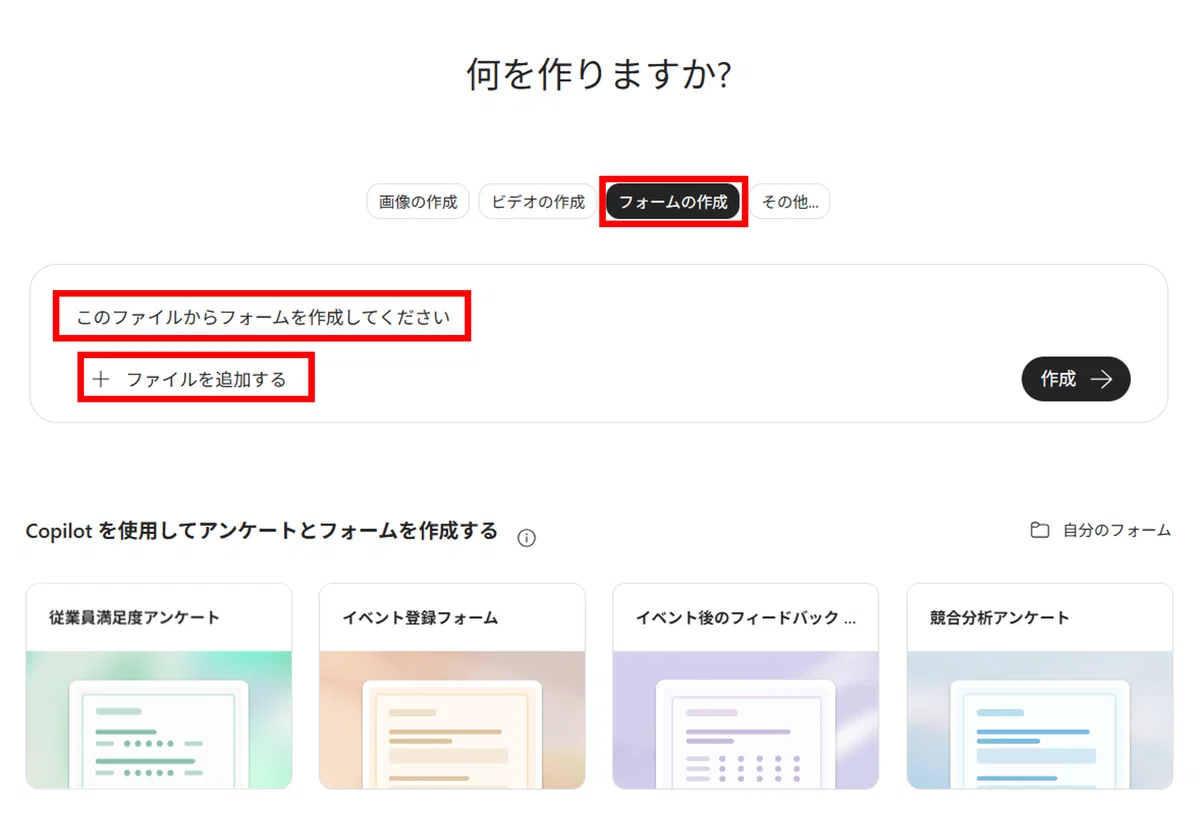Click the plus icon beside ファイルを追加する
Screen dimensions: 1200x814
(100, 379)
